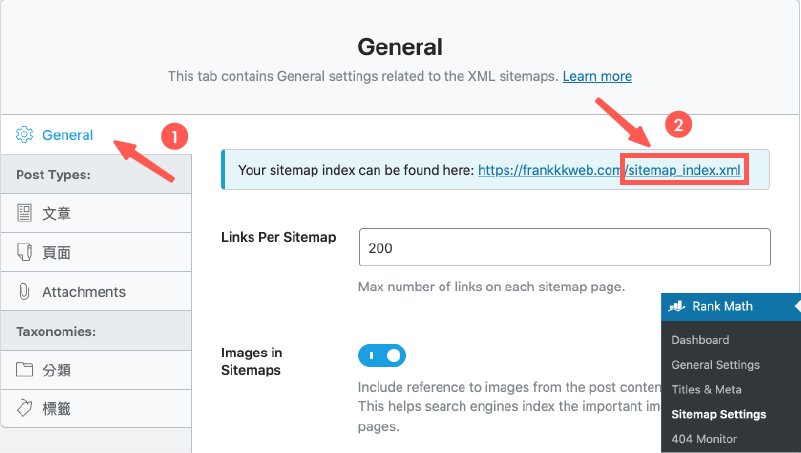Open the sitemap_index.xml link
Viewport: 801px width, 453px height.
tap(683, 170)
